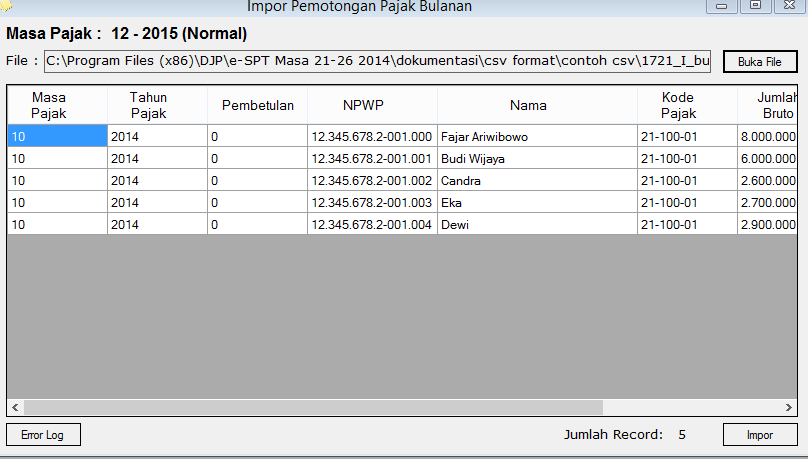Click the Kode Pajak column header
This screenshot has height=459, width=808.
[687, 105]
